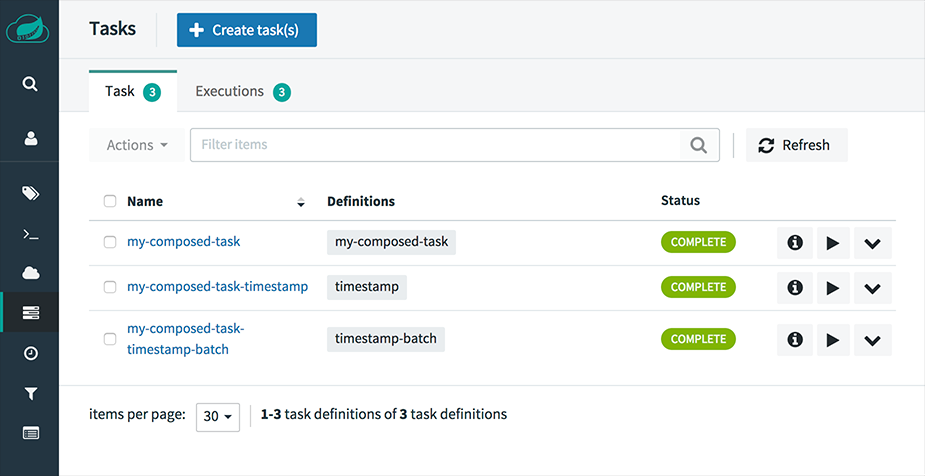Tick the checkbox for my-composed-task
This screenshot has width=925, height=476.
point(110,242)
